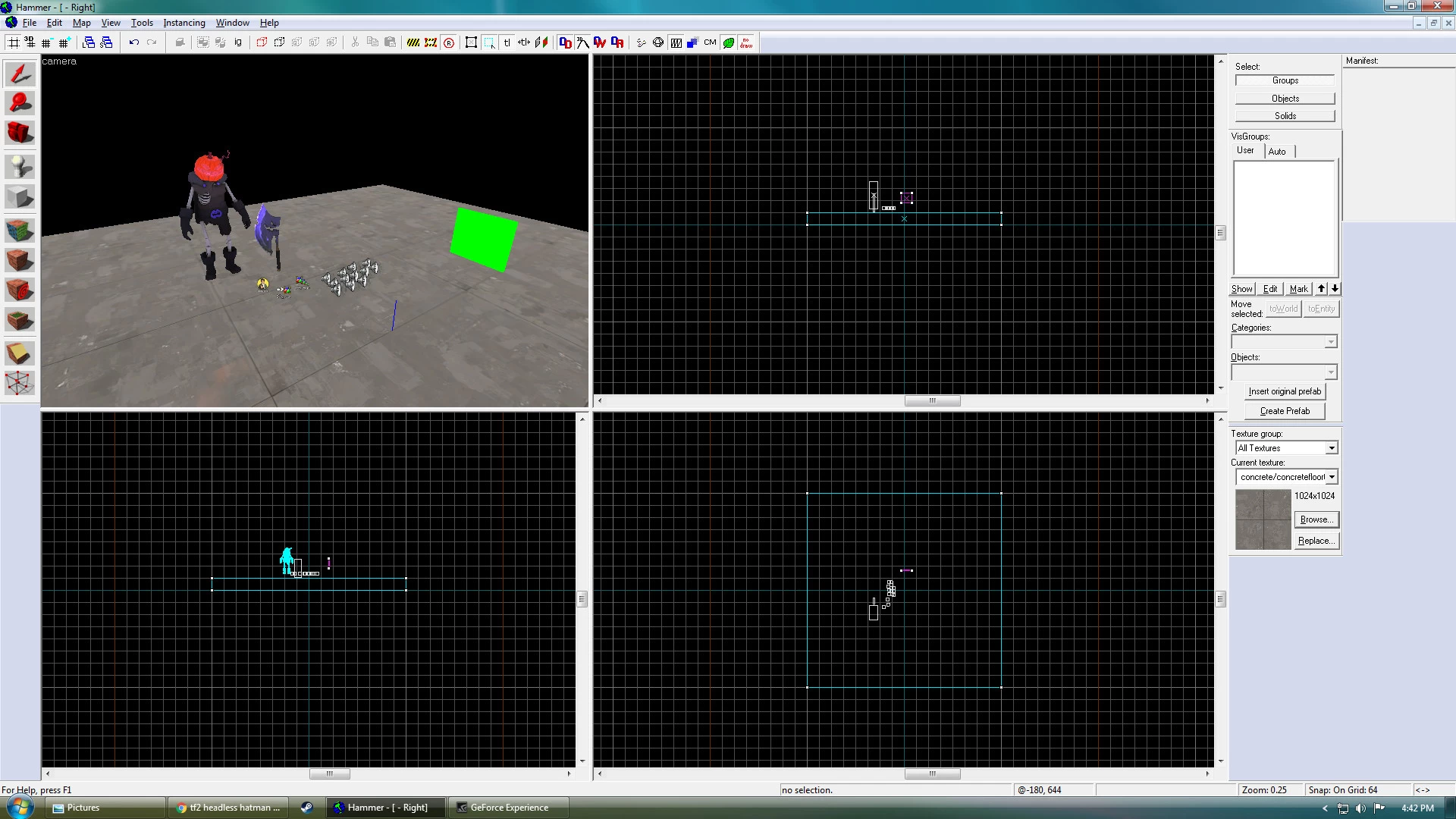Click the Carve toolbar icon

tap(180, 42)
